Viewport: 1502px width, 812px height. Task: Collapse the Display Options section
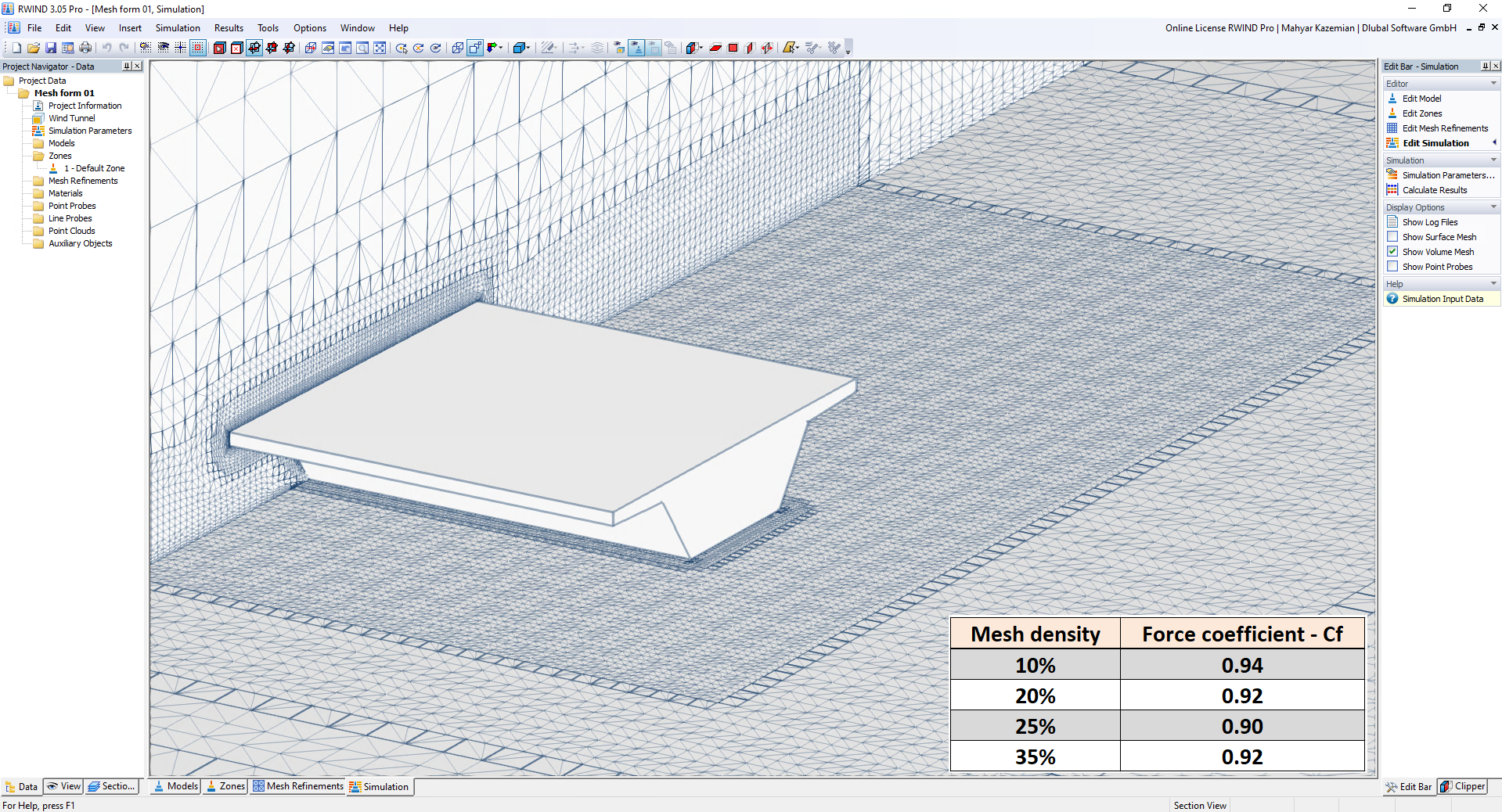(1493, 207)
